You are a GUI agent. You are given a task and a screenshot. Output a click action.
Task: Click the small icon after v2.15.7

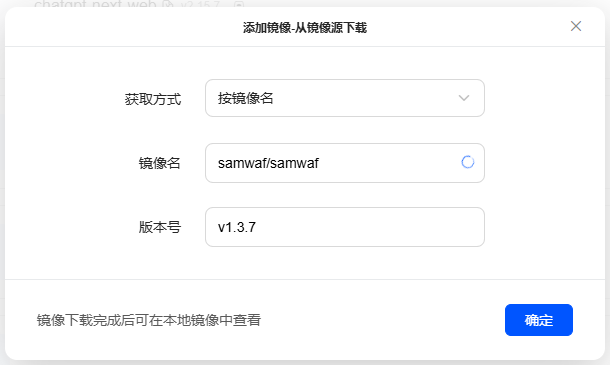coord(239,4)
